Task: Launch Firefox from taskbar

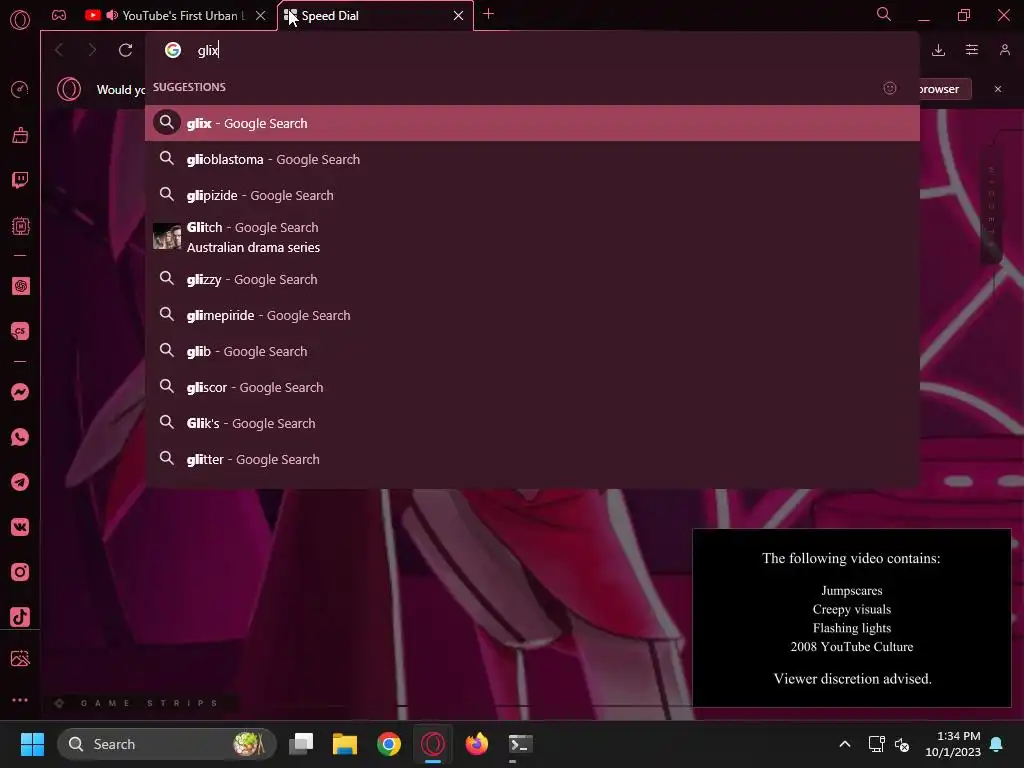Action: (477, 744)
